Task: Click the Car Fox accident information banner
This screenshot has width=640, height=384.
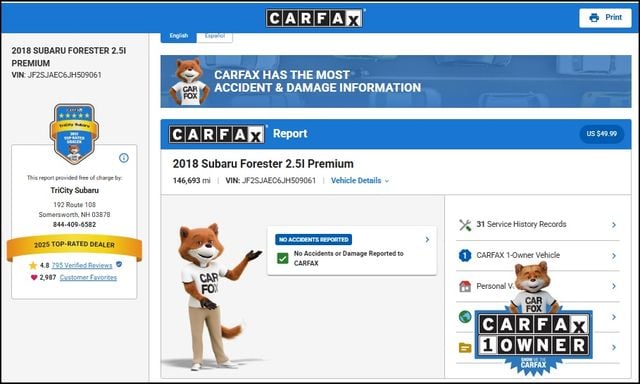Action: pos(396,82)
